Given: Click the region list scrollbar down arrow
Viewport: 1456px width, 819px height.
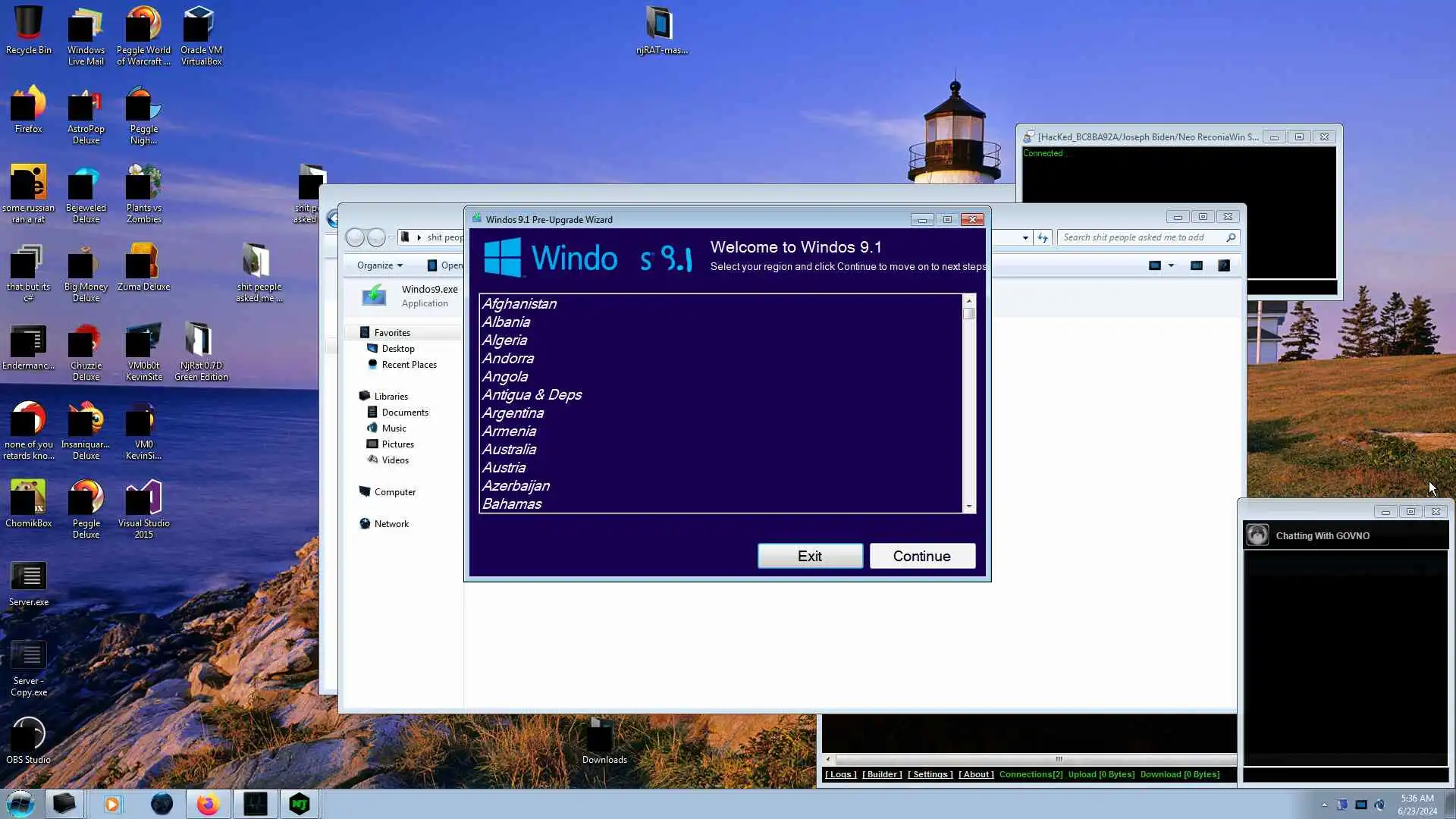Looking at the screenshot, I should point(968,506).
